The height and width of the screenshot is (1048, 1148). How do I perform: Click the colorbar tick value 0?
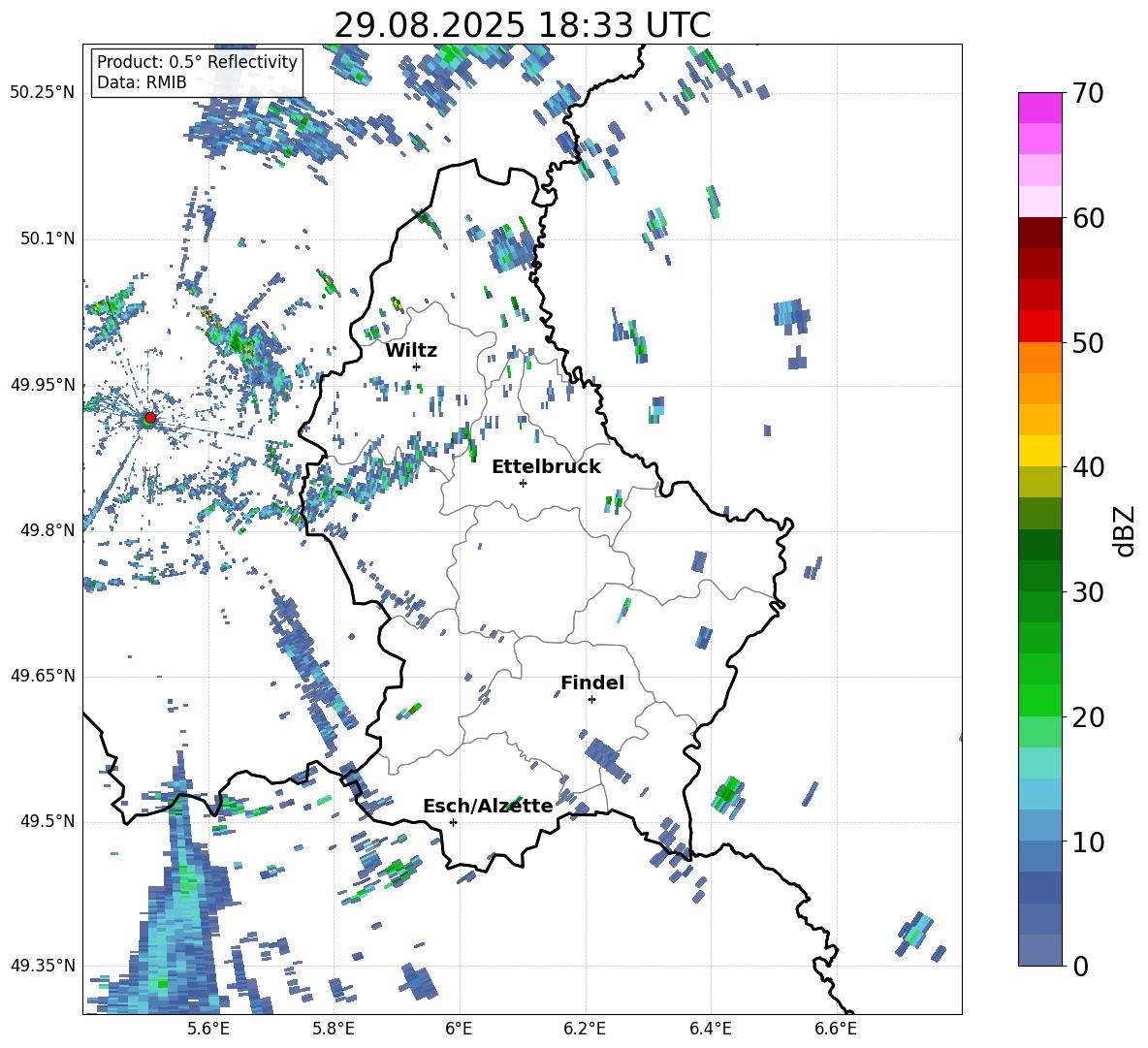(1080, 966)
